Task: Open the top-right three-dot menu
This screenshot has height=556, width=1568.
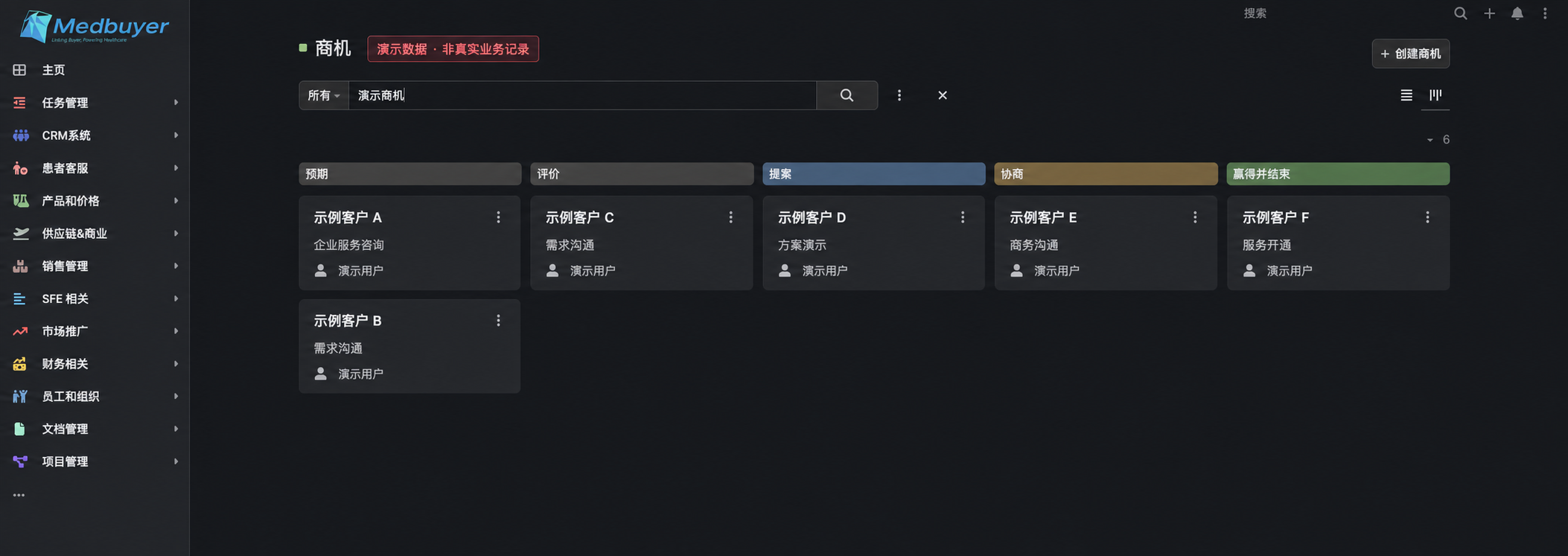Action: point(1545,13)
